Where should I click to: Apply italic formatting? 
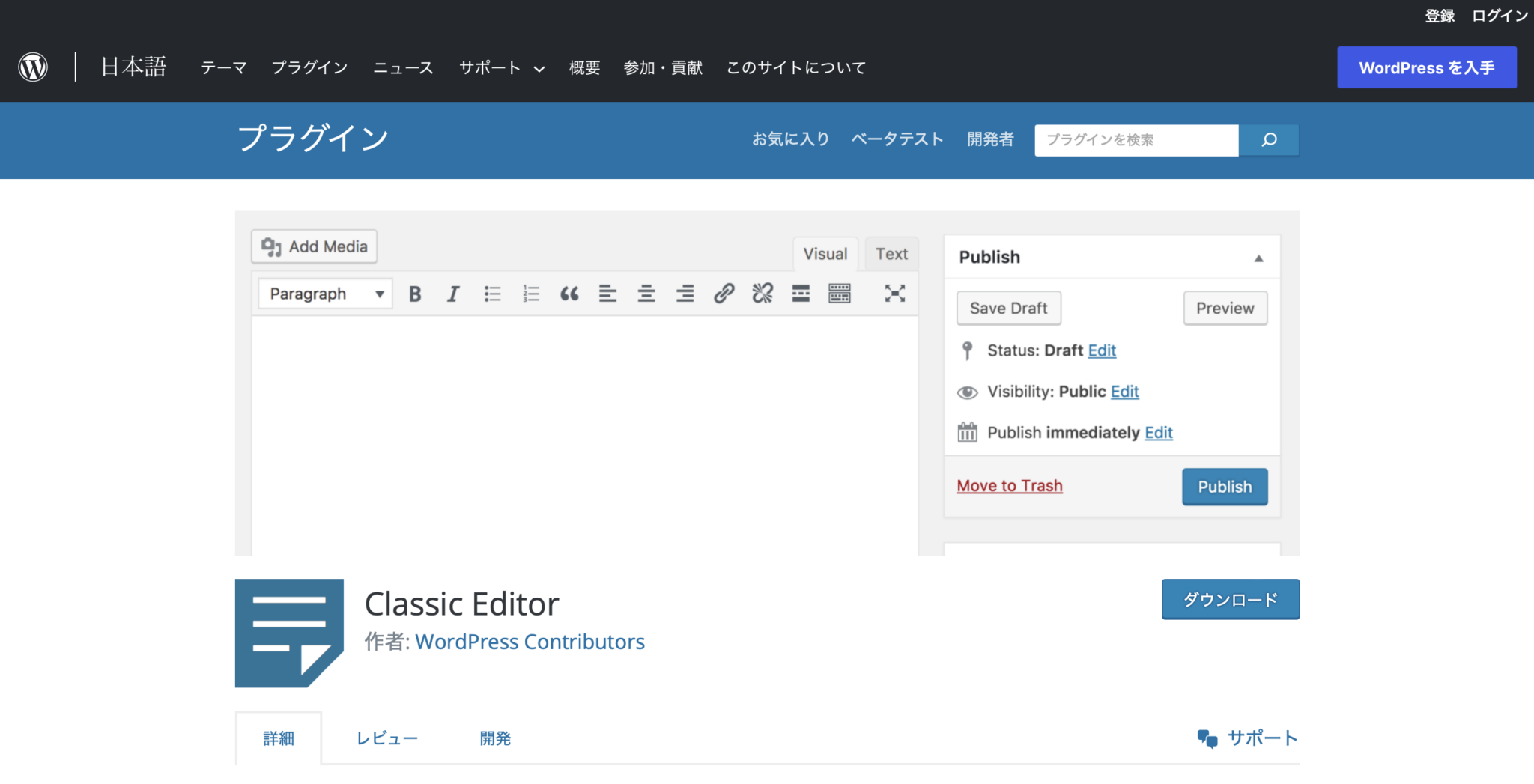(453, 293)
